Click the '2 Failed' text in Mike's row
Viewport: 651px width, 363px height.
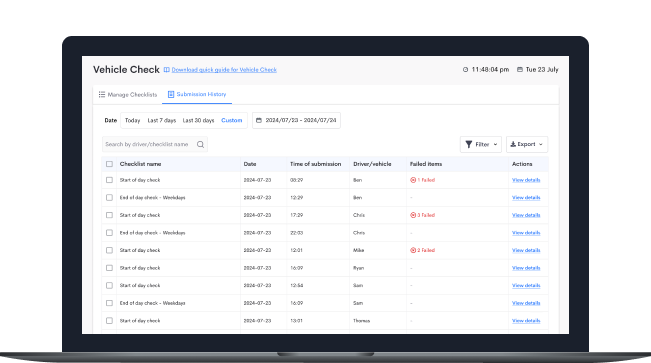pyautogui.click(x=426, y=250)
